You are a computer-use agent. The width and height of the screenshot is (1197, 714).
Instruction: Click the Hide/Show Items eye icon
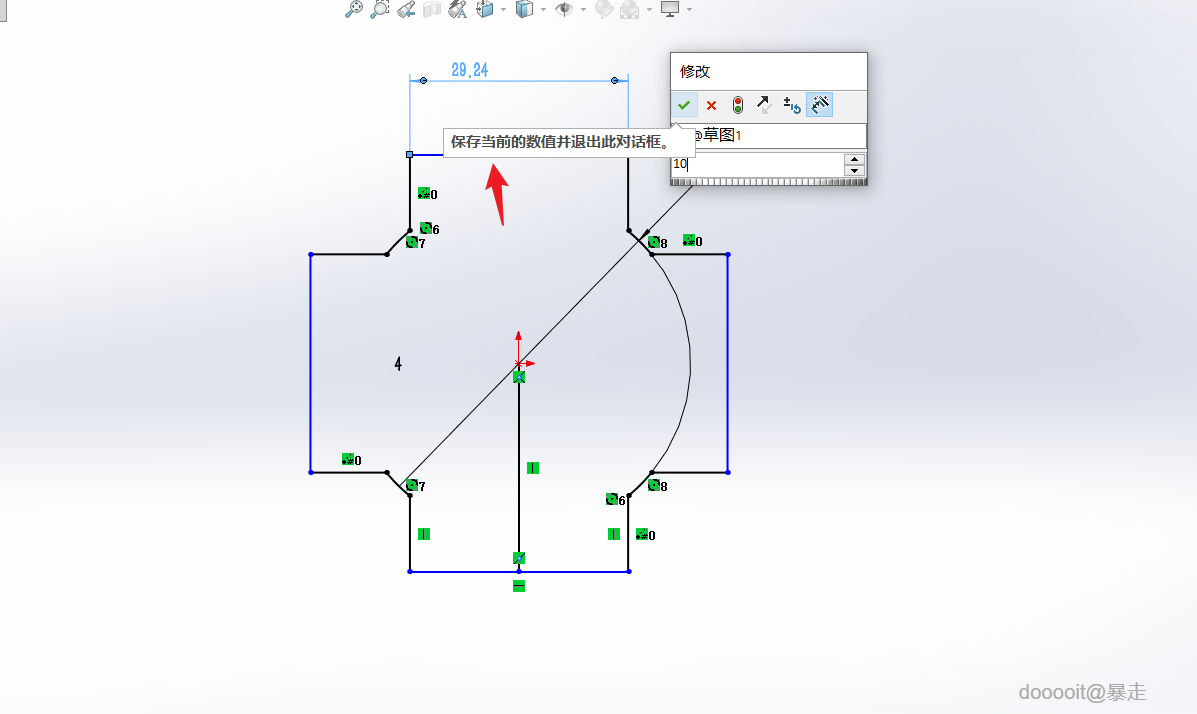564,9
